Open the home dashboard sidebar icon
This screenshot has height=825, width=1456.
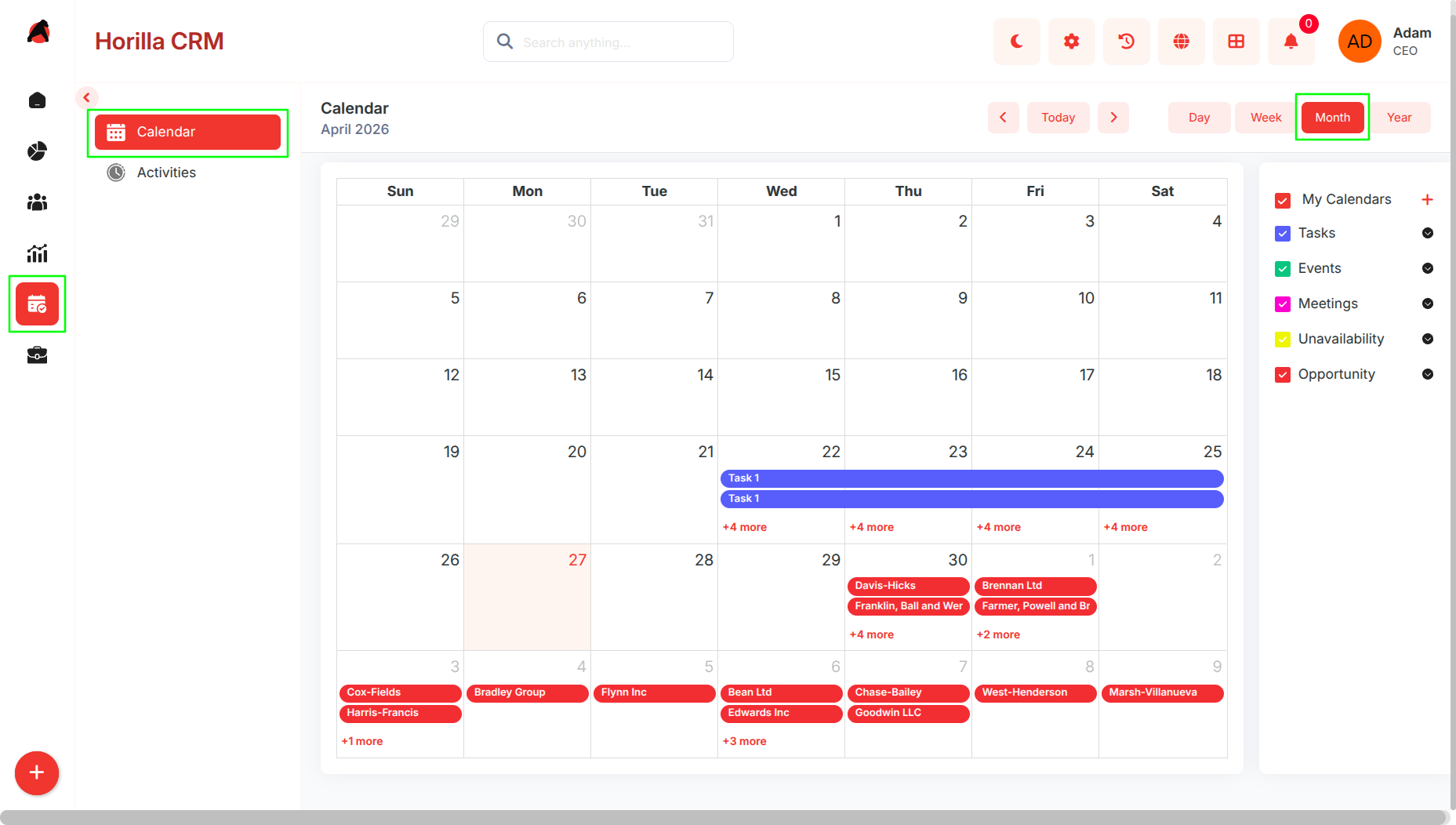tap(37, 100)
